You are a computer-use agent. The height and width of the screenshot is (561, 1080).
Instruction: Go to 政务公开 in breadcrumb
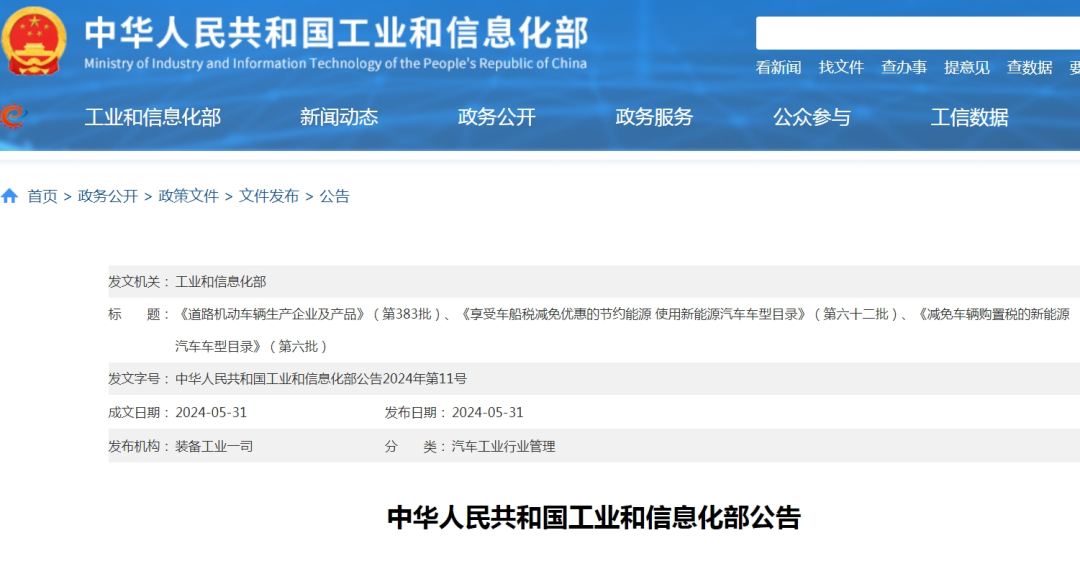tap(107, 196)
